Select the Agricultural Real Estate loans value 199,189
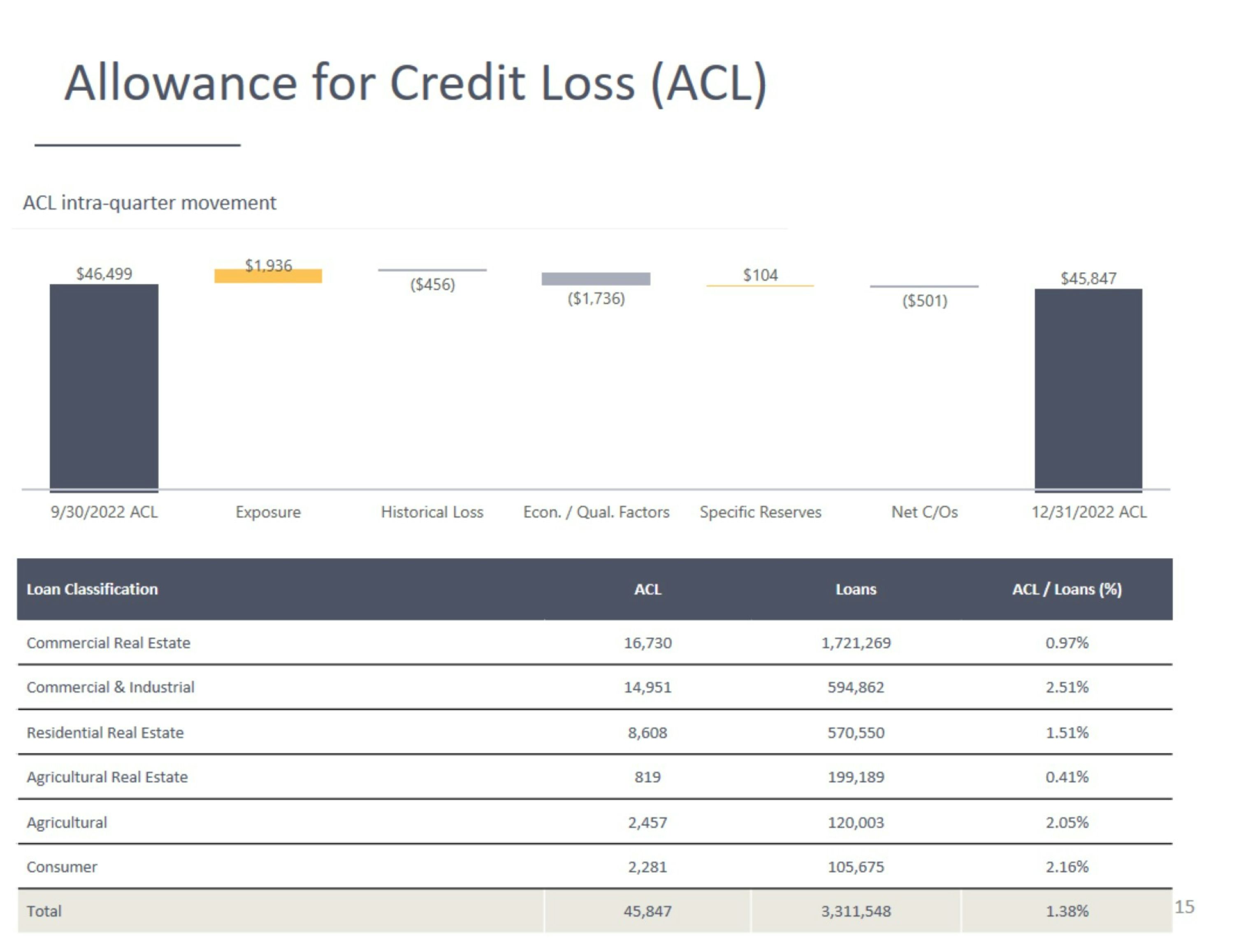This screenshot has height=952, width=1234. pyautogui.click(x=856, y=777)
